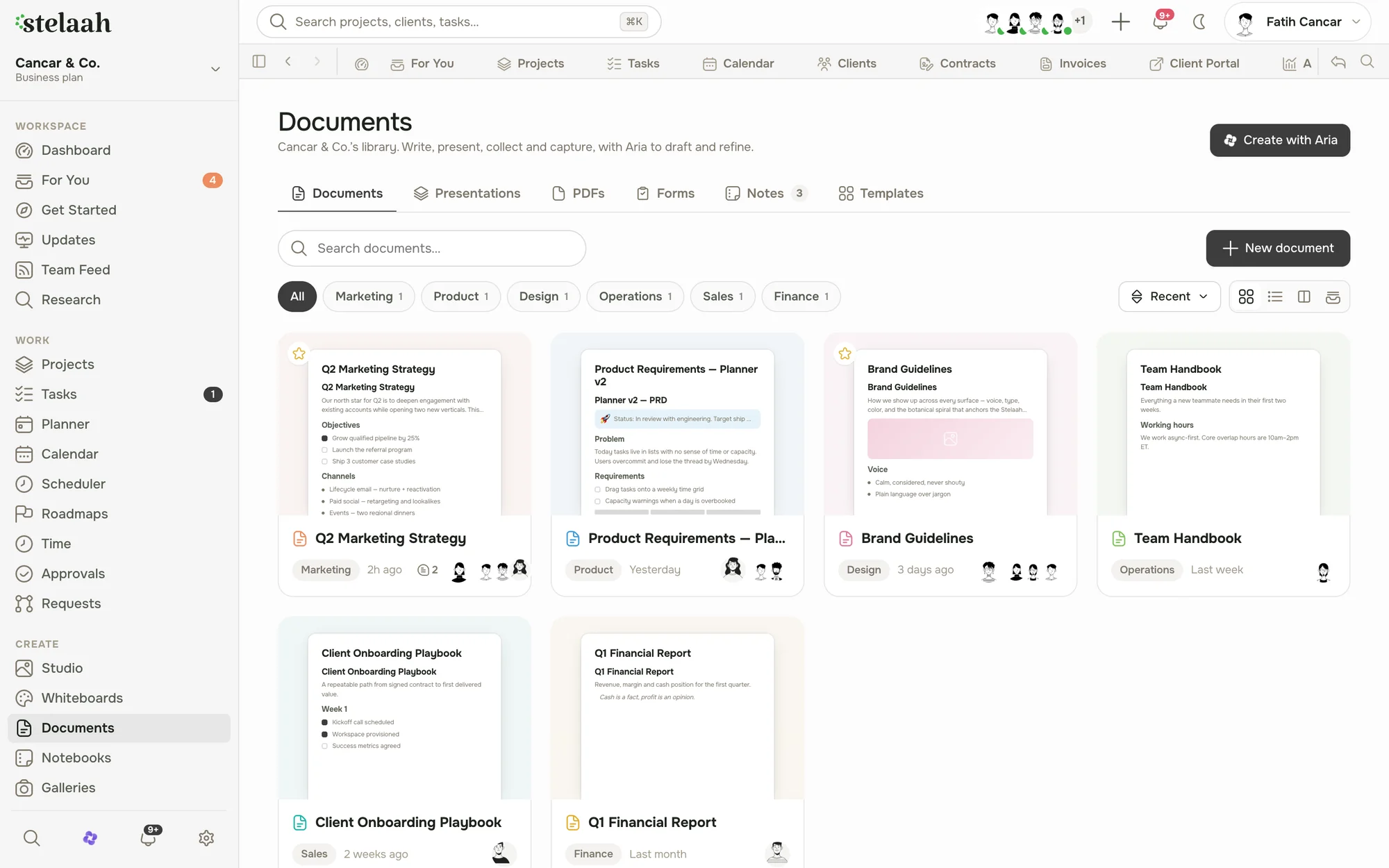Open For You in the sidebar
This screenshot has width=1389, height=868.
tap(119, 180)
